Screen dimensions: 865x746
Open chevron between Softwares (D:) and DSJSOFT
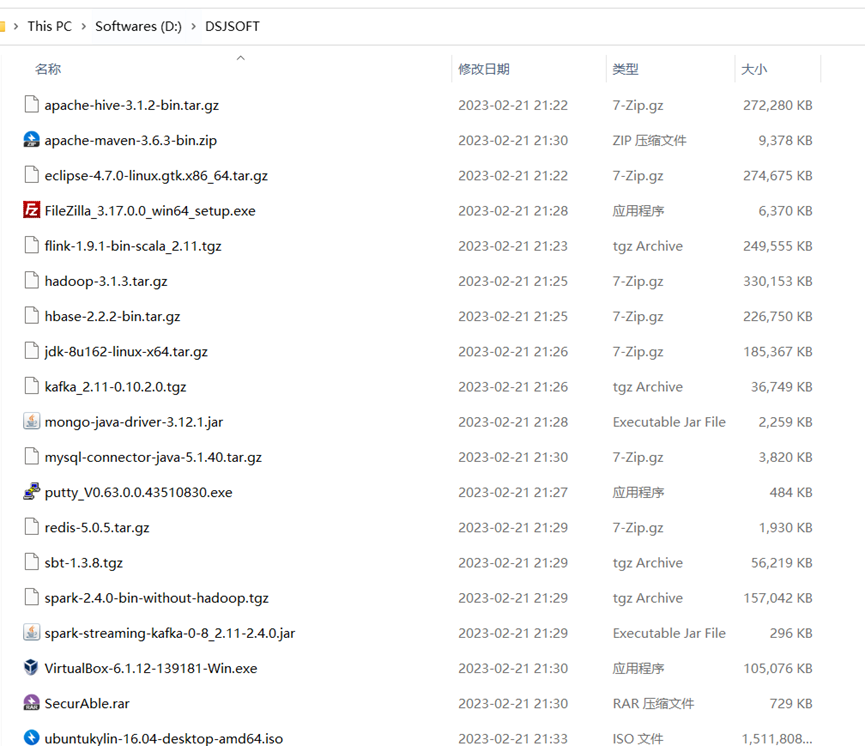coord(193,26)
